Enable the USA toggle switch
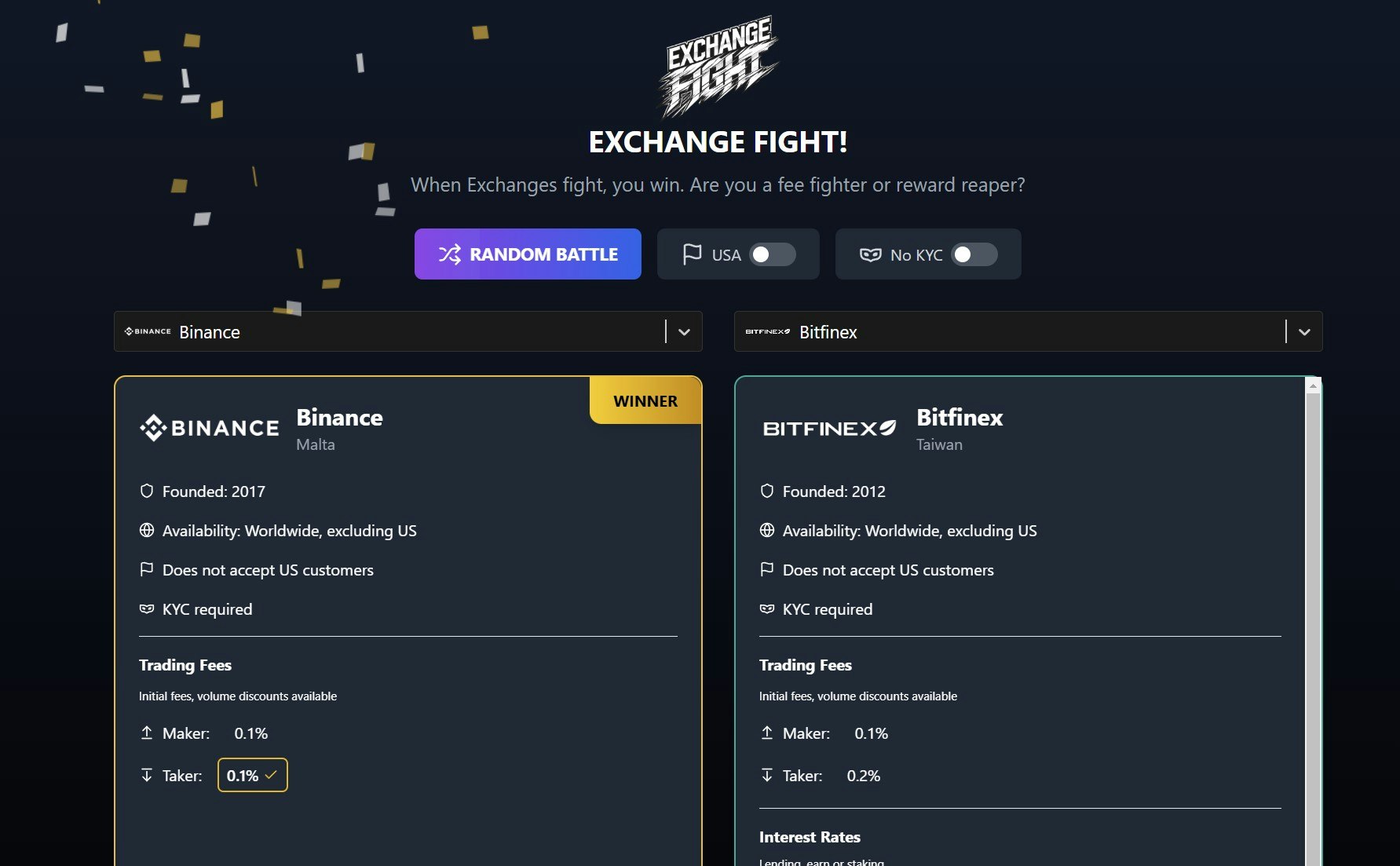 (x=773, y=254)
